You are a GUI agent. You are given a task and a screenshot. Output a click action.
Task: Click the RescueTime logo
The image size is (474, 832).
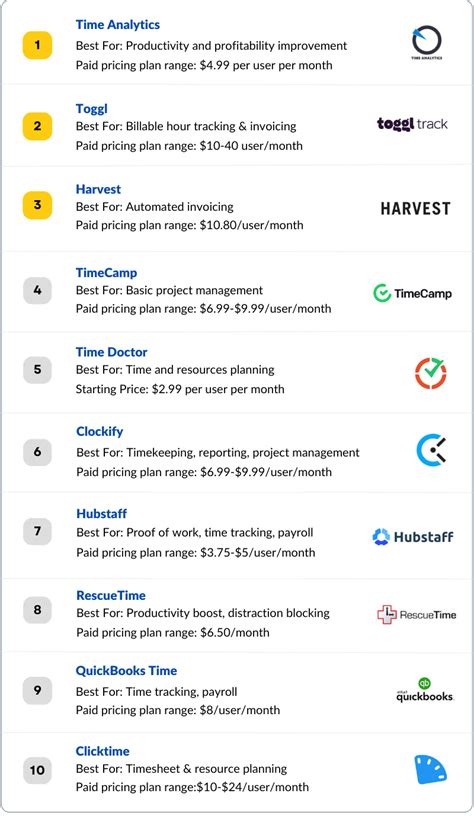[416, 614]
